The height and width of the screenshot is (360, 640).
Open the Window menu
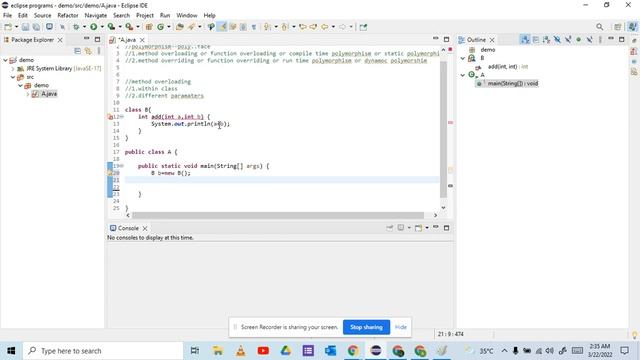click(x=187, y=16)
